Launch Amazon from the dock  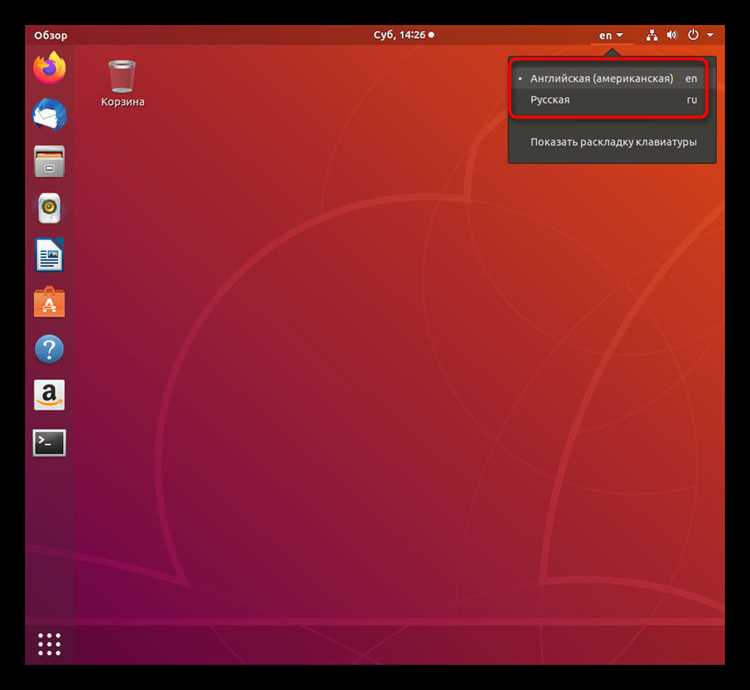pyautogui.click(x=49, y=395)
